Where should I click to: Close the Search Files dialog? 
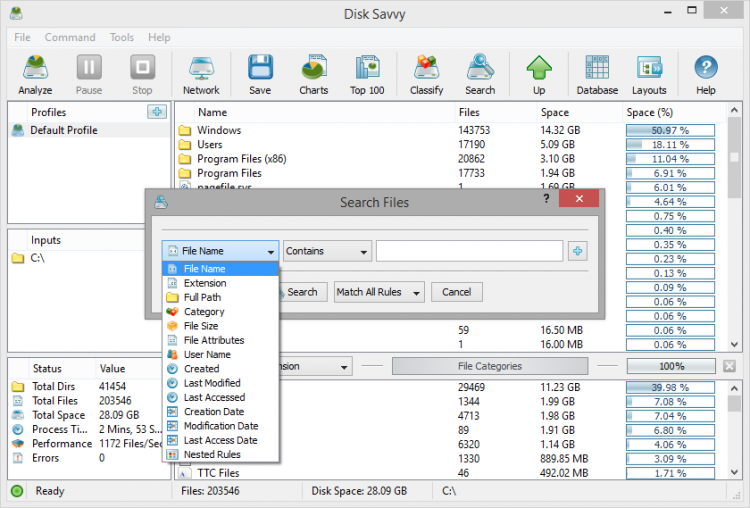point(579,199)
